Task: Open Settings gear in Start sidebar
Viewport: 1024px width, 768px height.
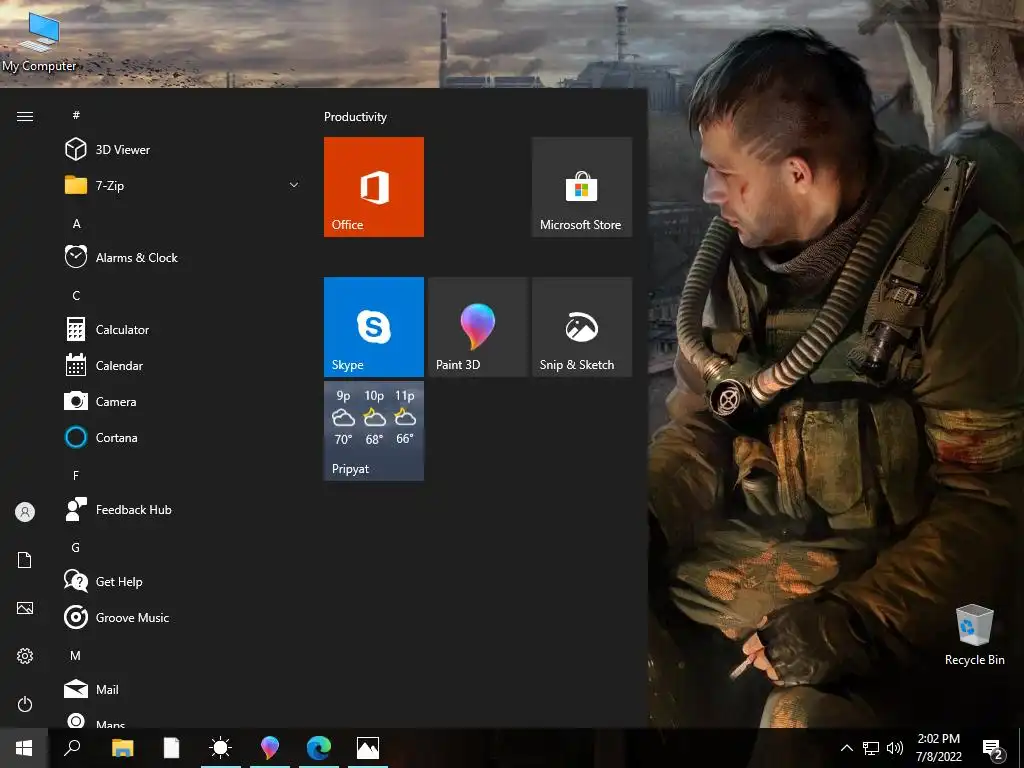Action: click(x=25, y=656)
